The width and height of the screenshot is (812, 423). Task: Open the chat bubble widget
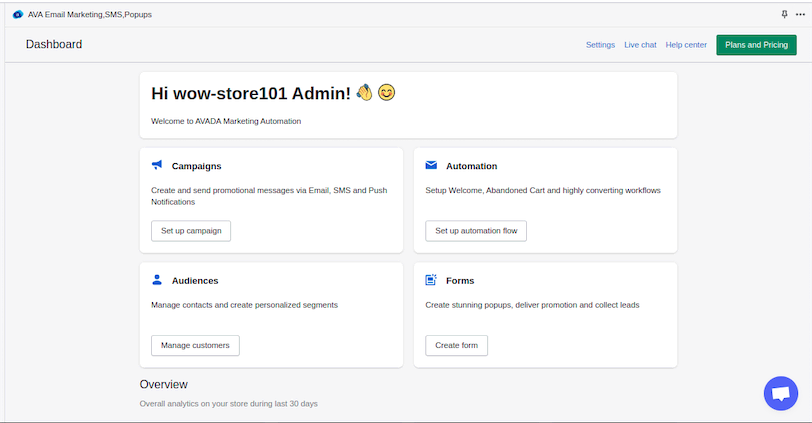tap(781, 393)
